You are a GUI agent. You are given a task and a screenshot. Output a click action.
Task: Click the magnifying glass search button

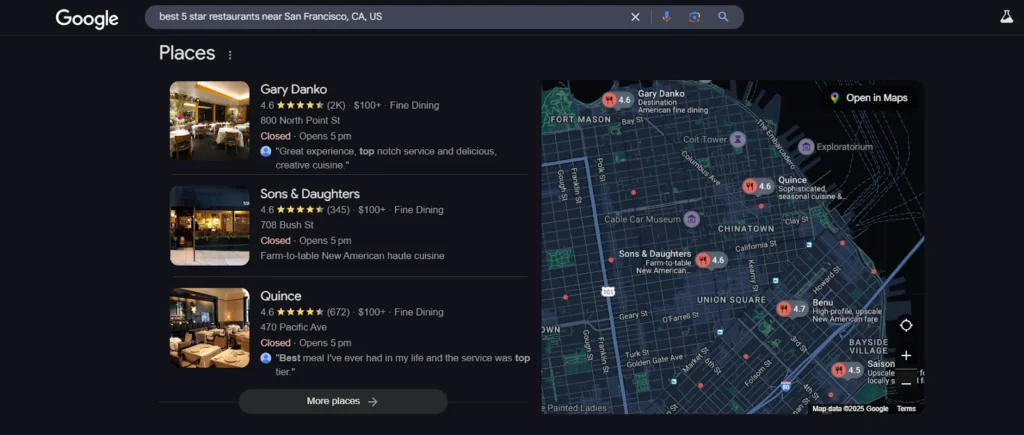(723, 17)
